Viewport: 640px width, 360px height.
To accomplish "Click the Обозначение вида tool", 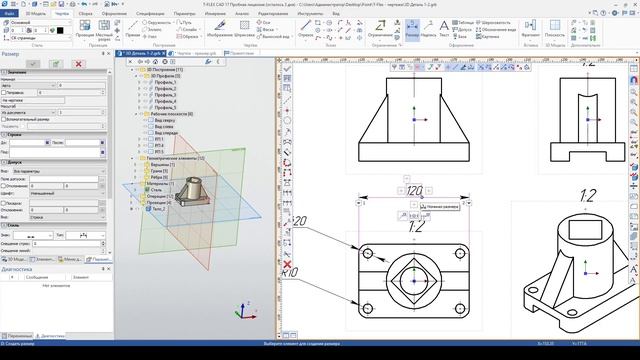I will (496, 30).
